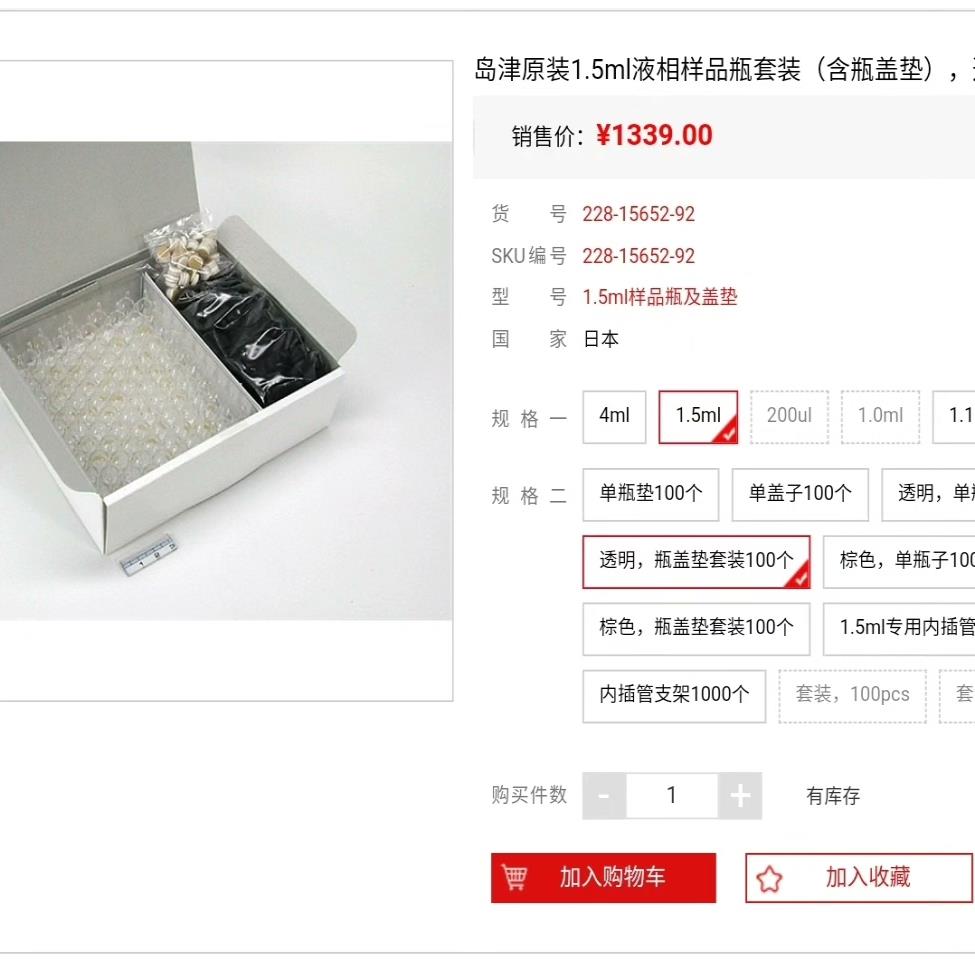Choose 单瓶垫100个 option
Screen dimensions: 975x975
coord(650,494)
